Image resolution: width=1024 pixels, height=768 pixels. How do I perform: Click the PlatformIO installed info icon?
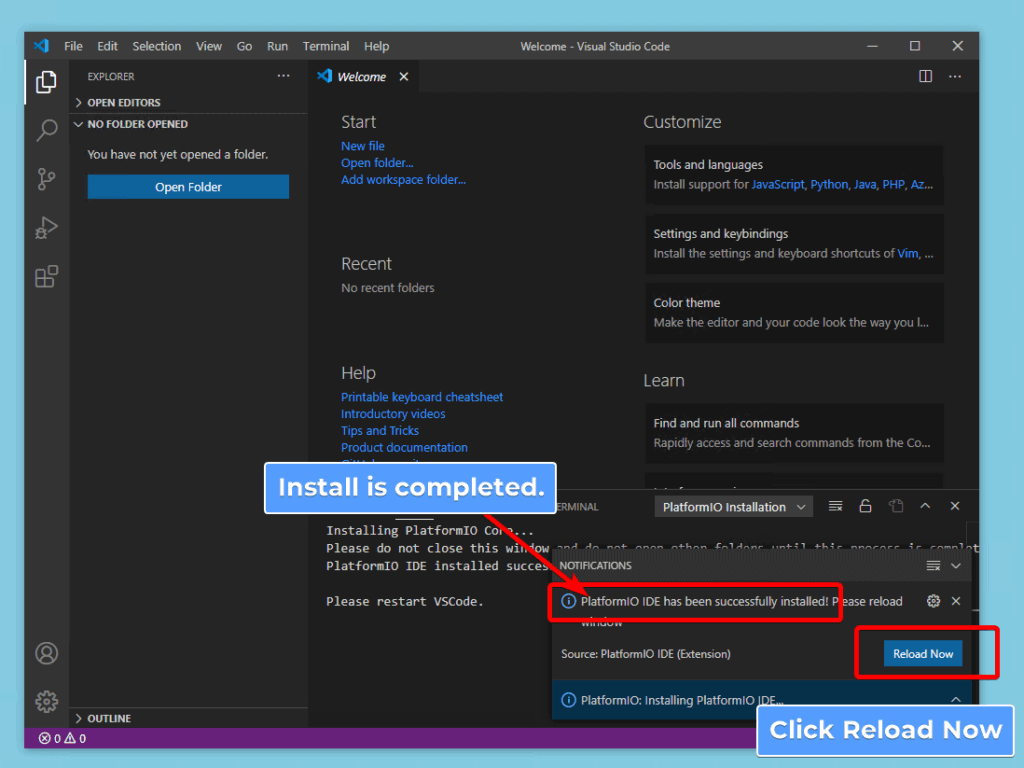coord(568,601)
